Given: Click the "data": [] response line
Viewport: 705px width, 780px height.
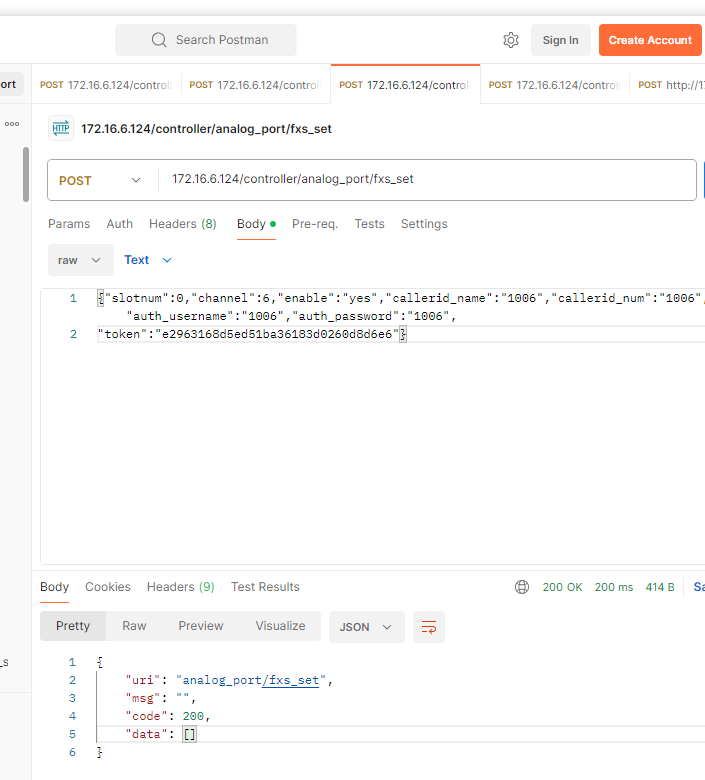Looking at the screenshot, I should [161, 734].
